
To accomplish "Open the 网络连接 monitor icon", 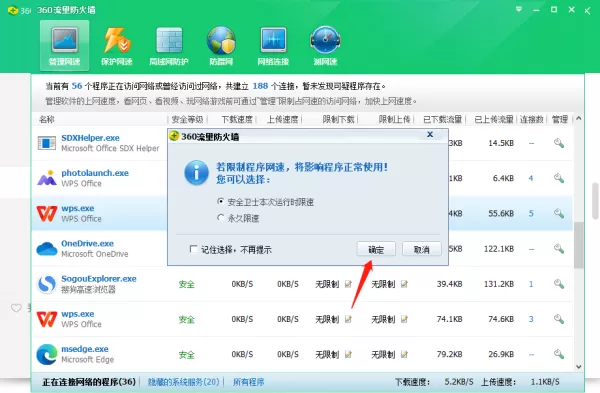I will tap(273, 46).
